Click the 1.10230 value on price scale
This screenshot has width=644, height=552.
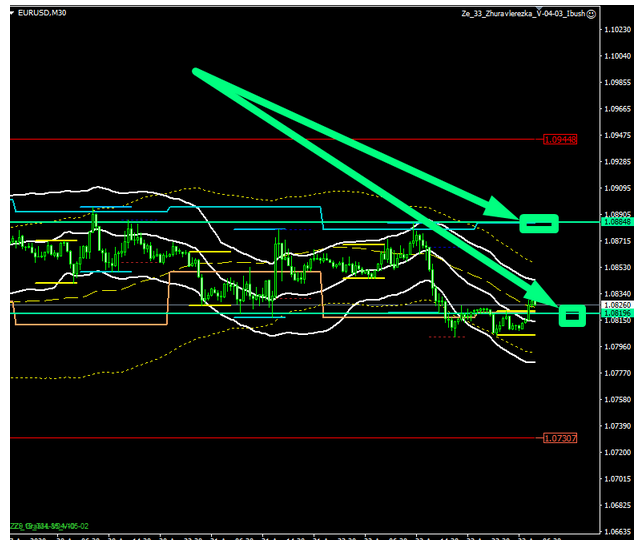coord(622,30)
